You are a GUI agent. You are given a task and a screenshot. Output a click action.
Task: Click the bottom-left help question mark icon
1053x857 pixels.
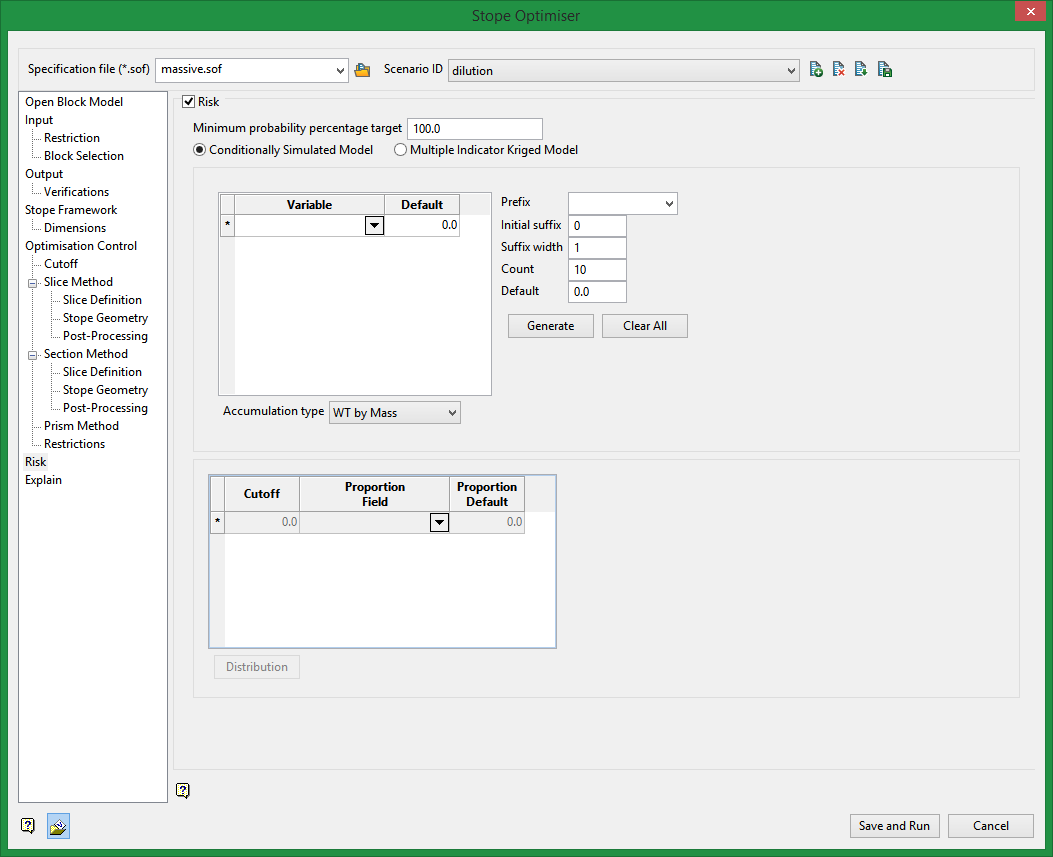(28, 826)
